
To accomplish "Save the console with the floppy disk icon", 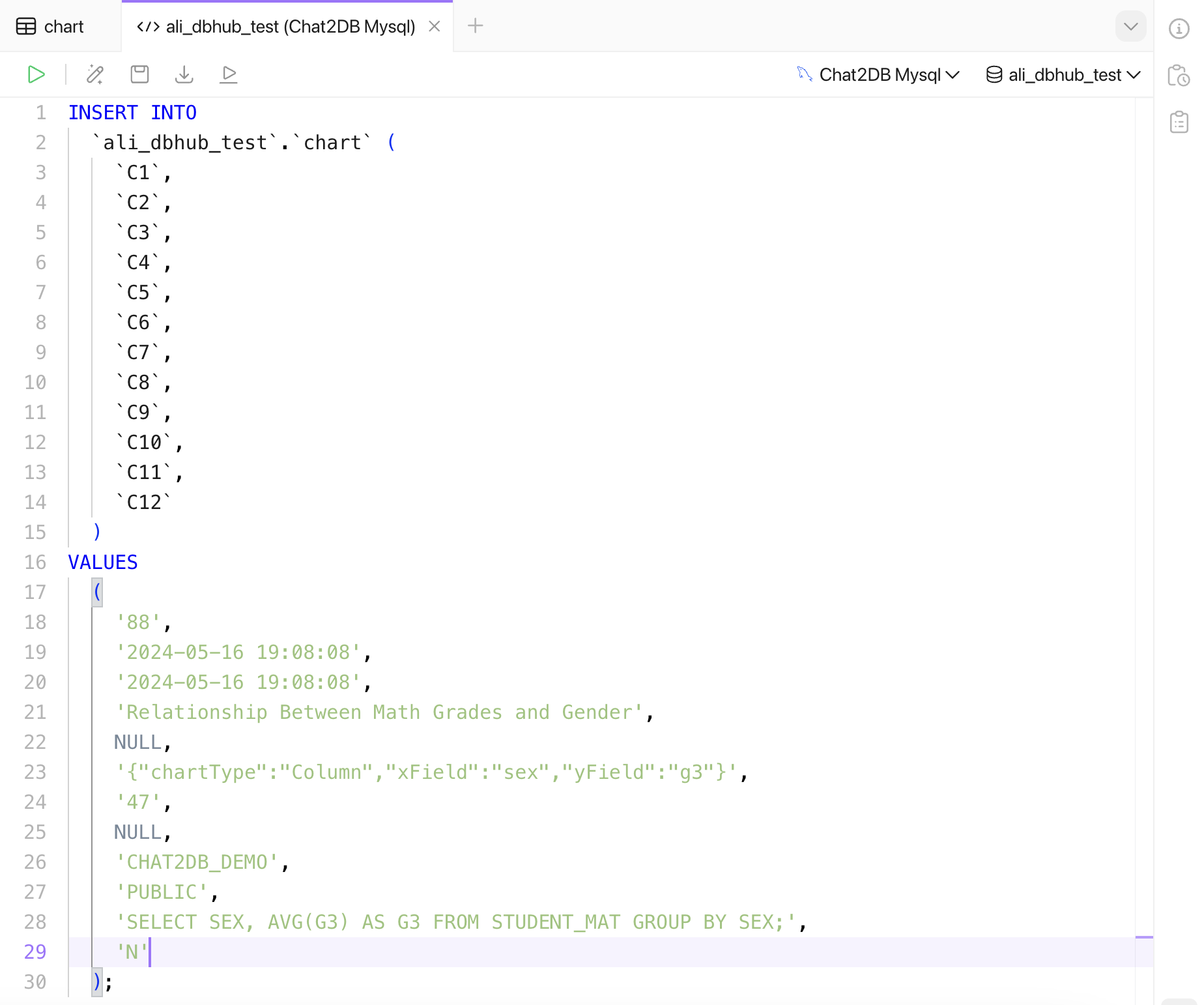I will pyautogui.click(x=139, y=74).
